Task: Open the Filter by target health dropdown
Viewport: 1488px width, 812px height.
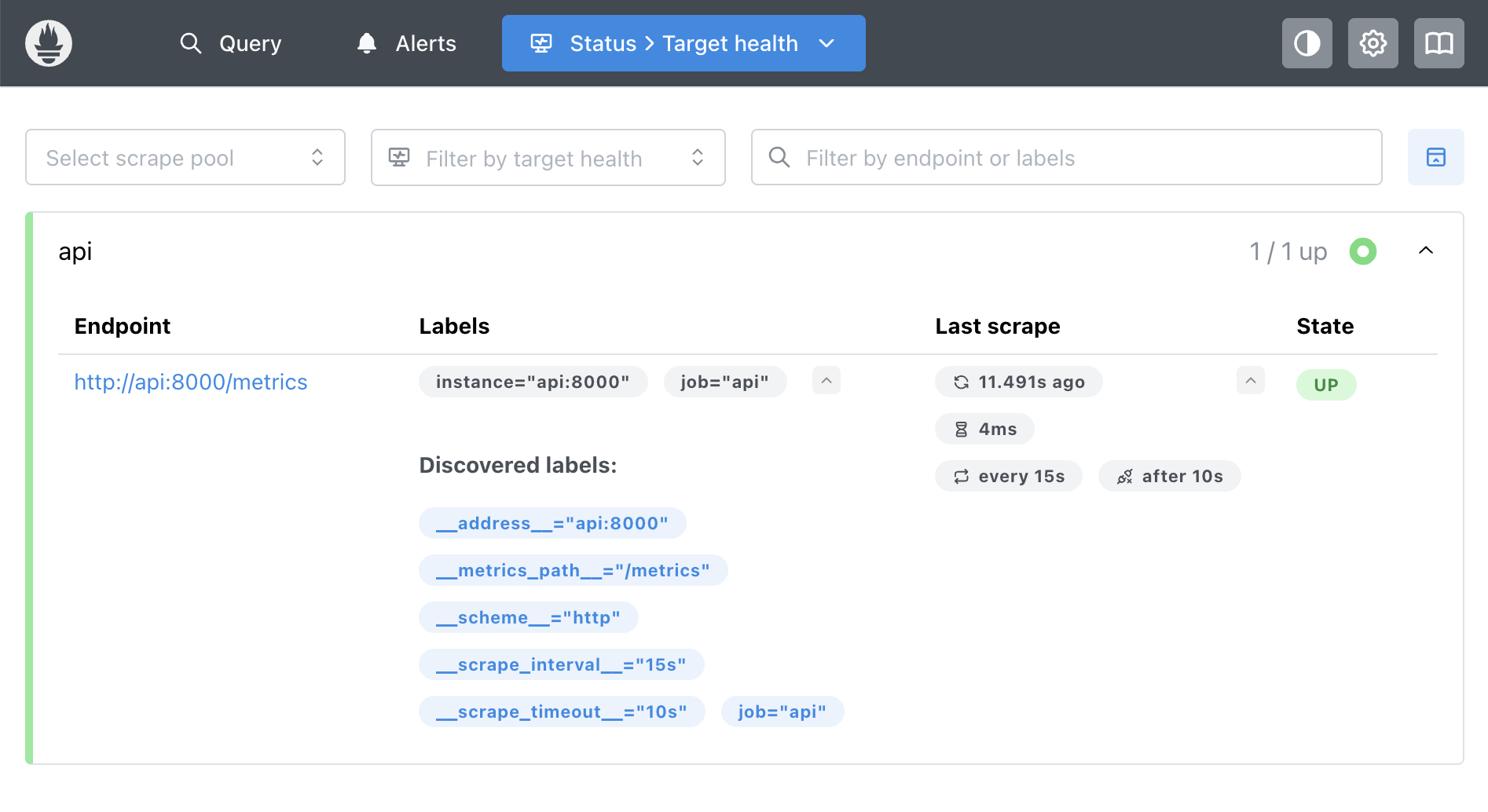Action: [x=548, y=158]
